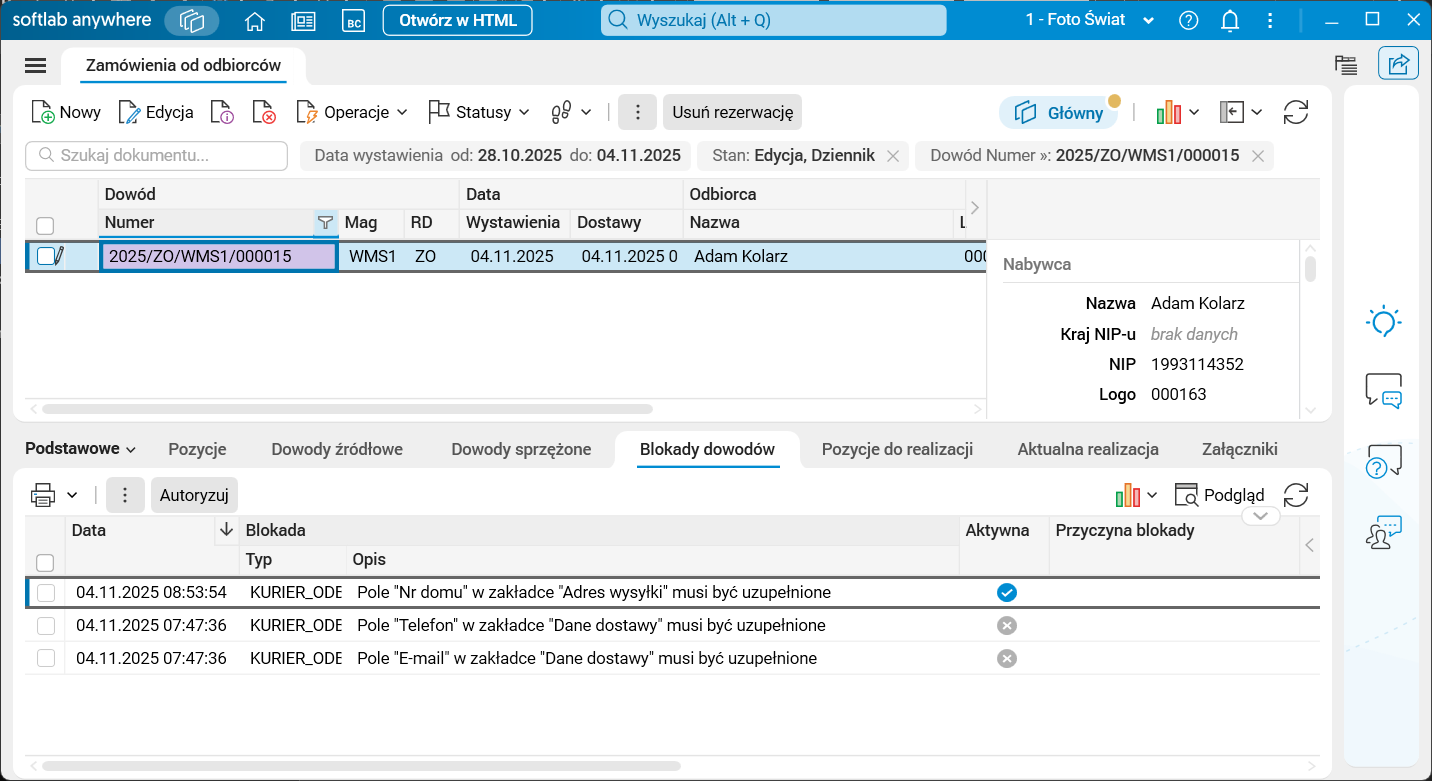
Task: Refresh the orders list
Action: [x=1296, y=112]
